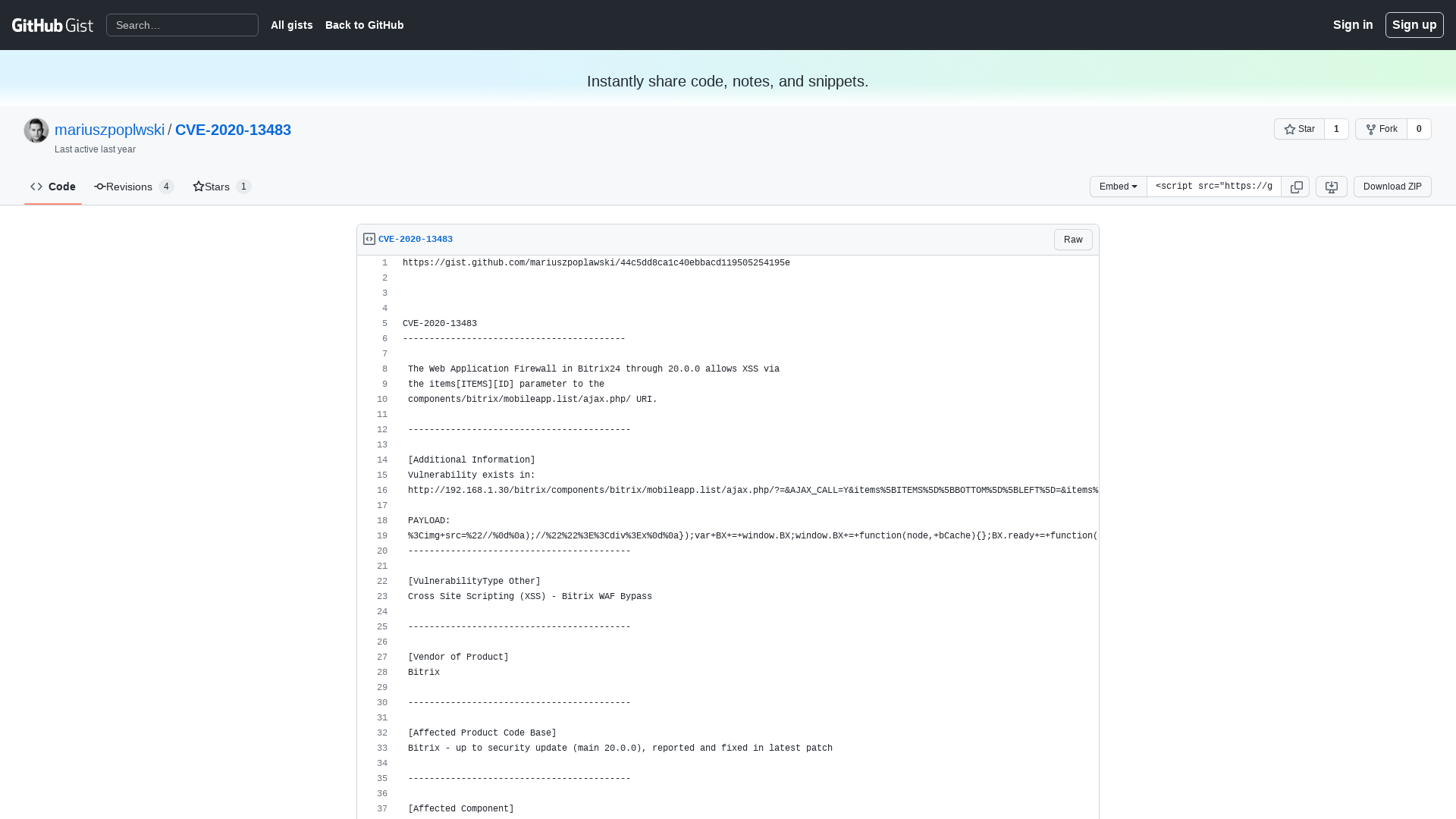Click the Sign up button
This screenshot has width=1456, height=819.
click(1414, 25)
